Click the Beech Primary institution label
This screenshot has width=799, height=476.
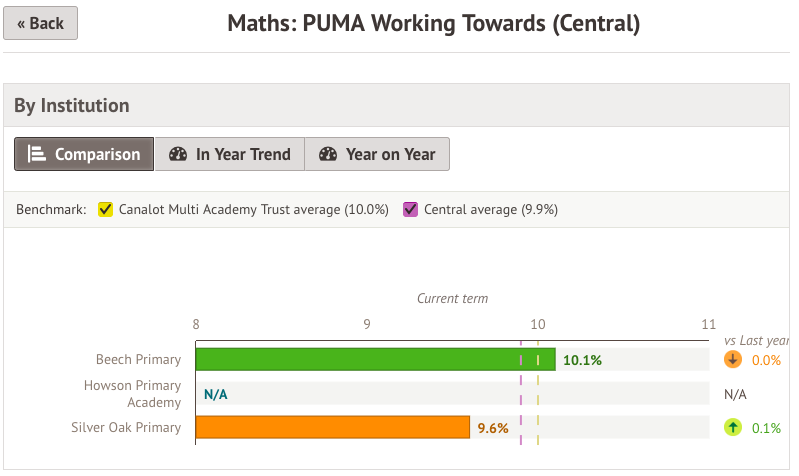138,360
